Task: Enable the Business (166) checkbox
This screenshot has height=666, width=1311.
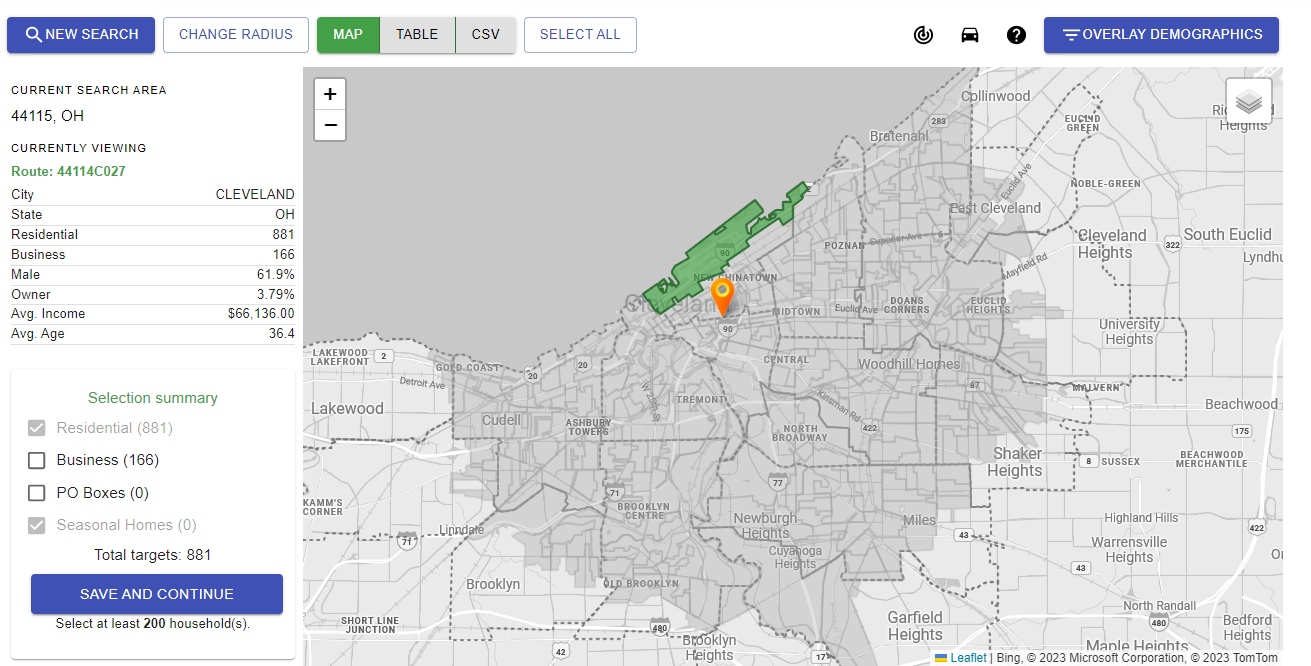Action: pos(37,460)
